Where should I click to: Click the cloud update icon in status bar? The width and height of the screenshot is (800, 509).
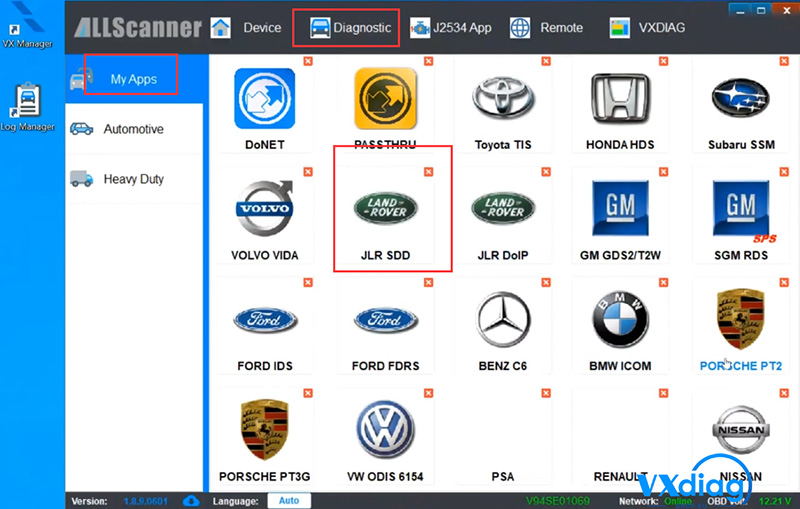coord(191,501)
